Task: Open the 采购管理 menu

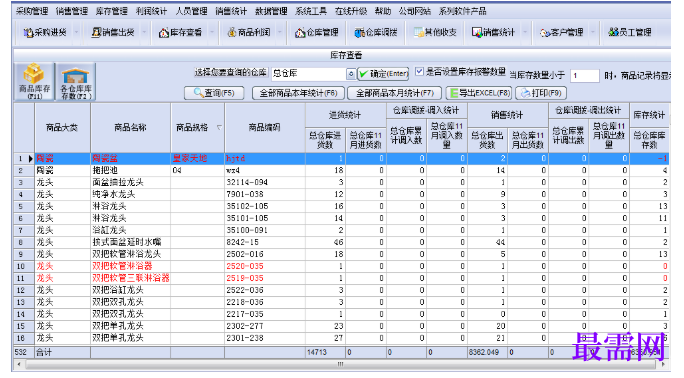Action: tap(32, 11)
